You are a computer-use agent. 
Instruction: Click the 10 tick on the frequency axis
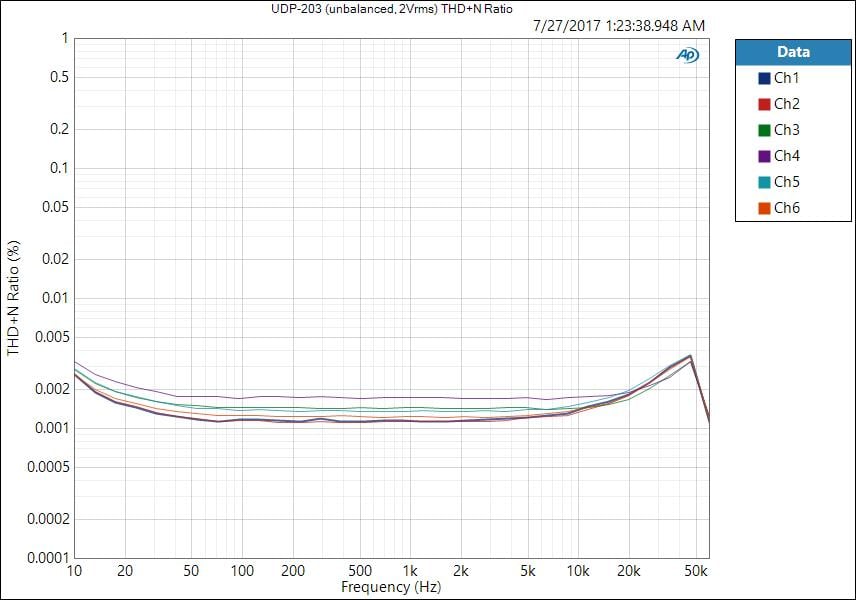[x=75, y=571]
